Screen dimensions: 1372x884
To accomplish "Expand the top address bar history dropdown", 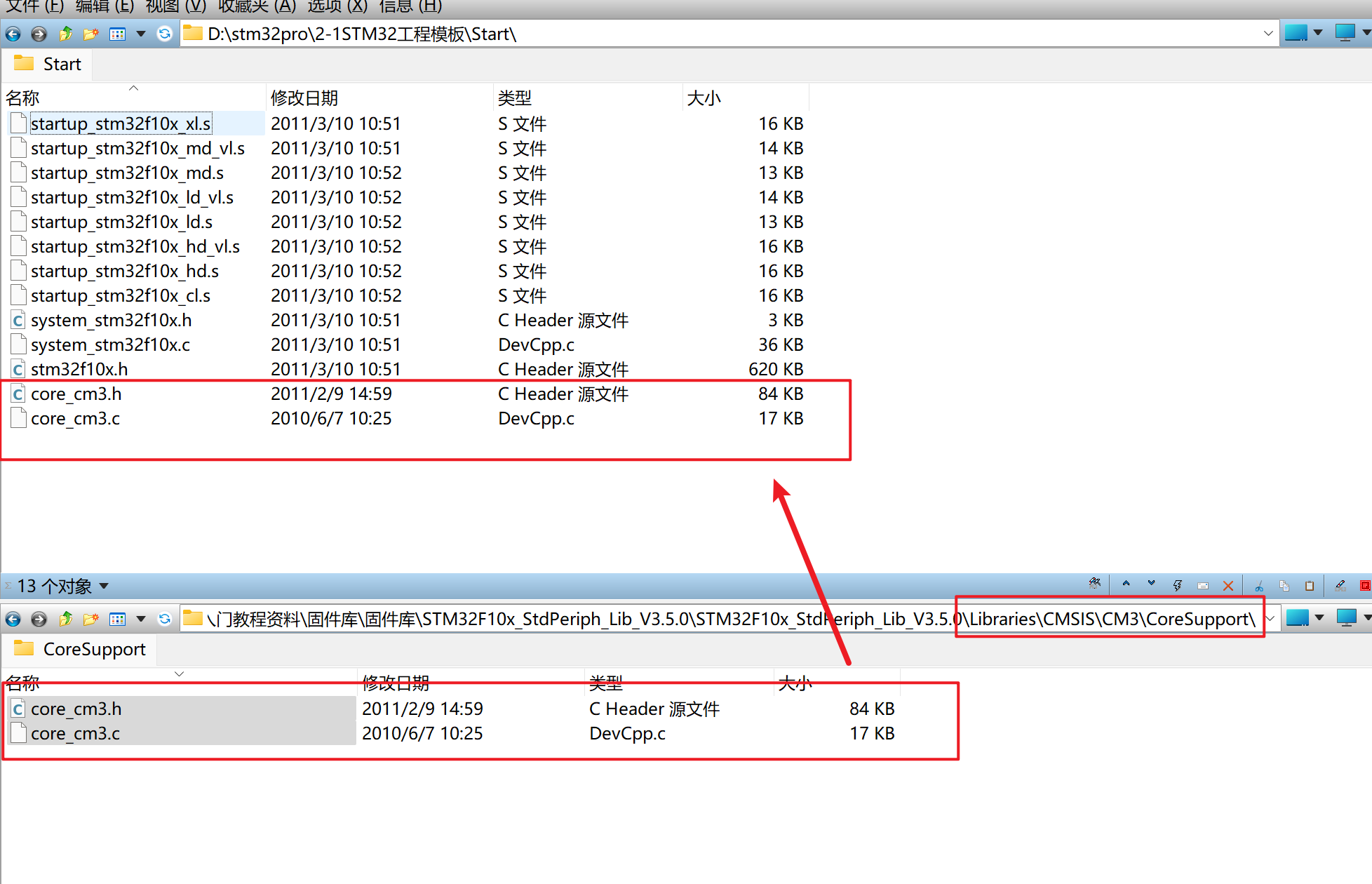I will point(1268,34).
